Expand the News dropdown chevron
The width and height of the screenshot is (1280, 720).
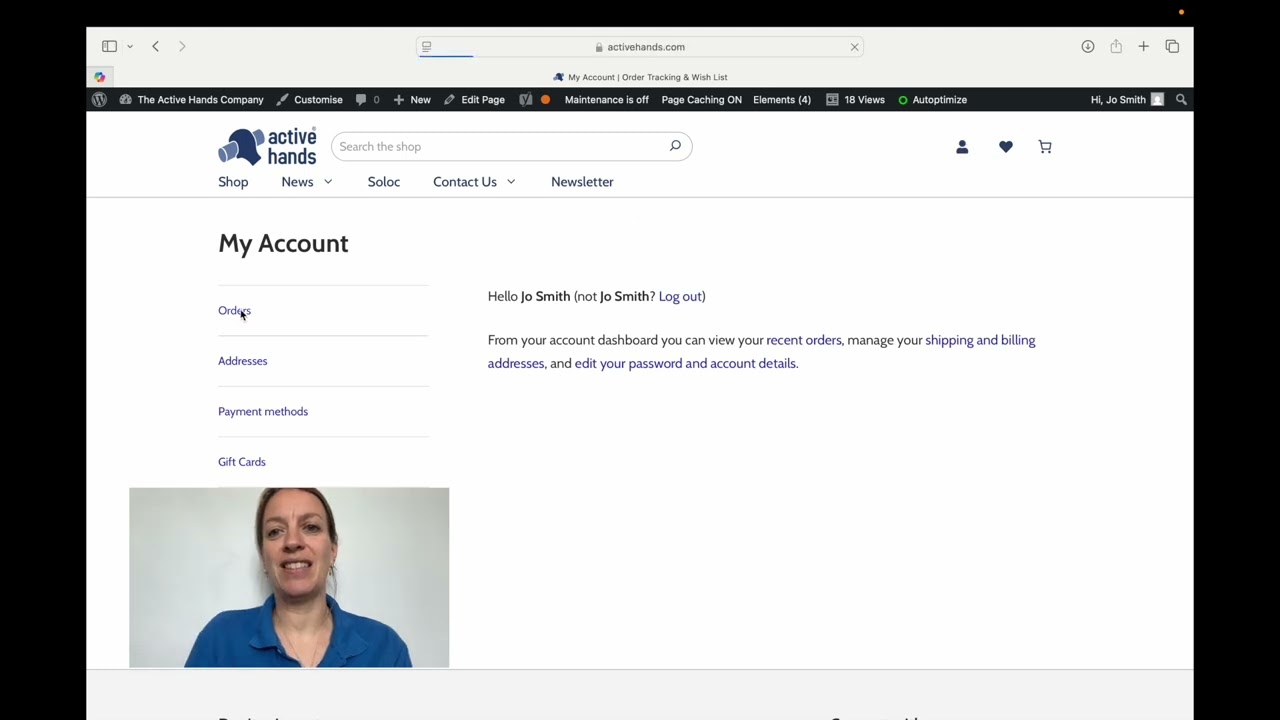coord(328,182)
